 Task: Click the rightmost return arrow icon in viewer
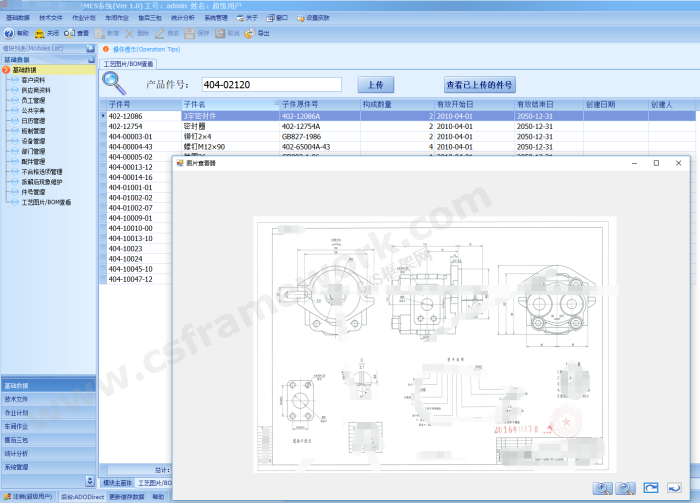(675, 487)
